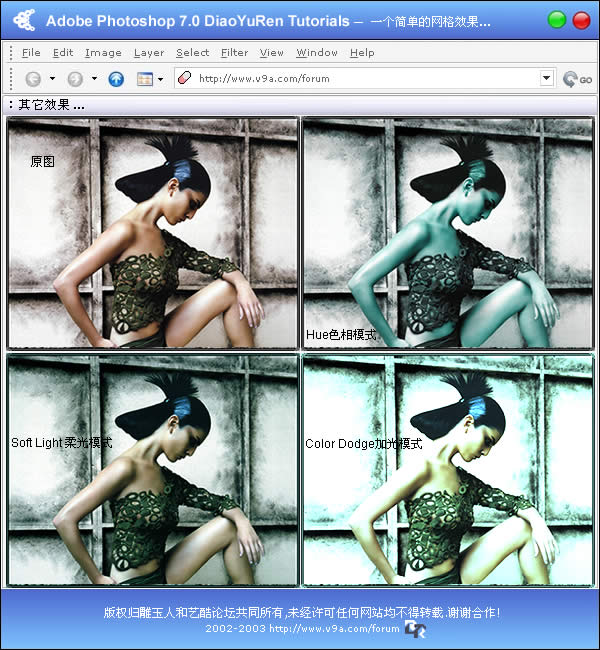
Task: Open the Image menu
Action: [103, 53]
